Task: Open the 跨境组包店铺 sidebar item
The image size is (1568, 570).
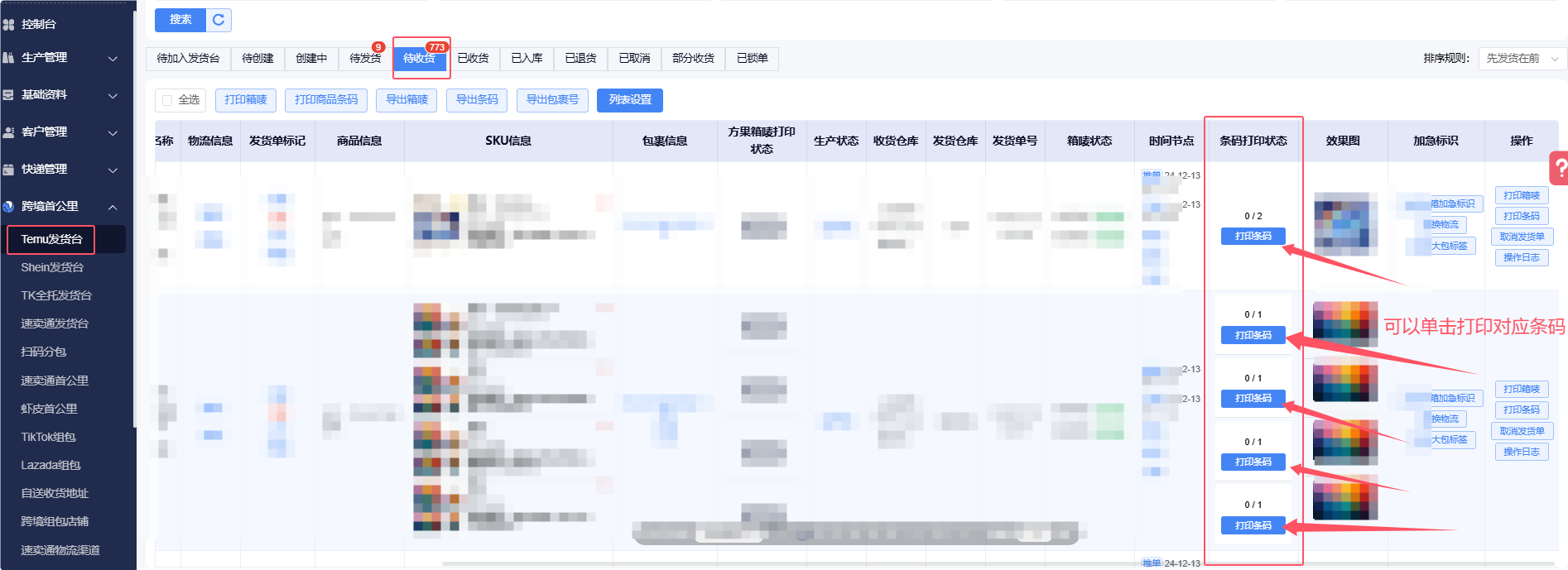Action: coord(55,522)
